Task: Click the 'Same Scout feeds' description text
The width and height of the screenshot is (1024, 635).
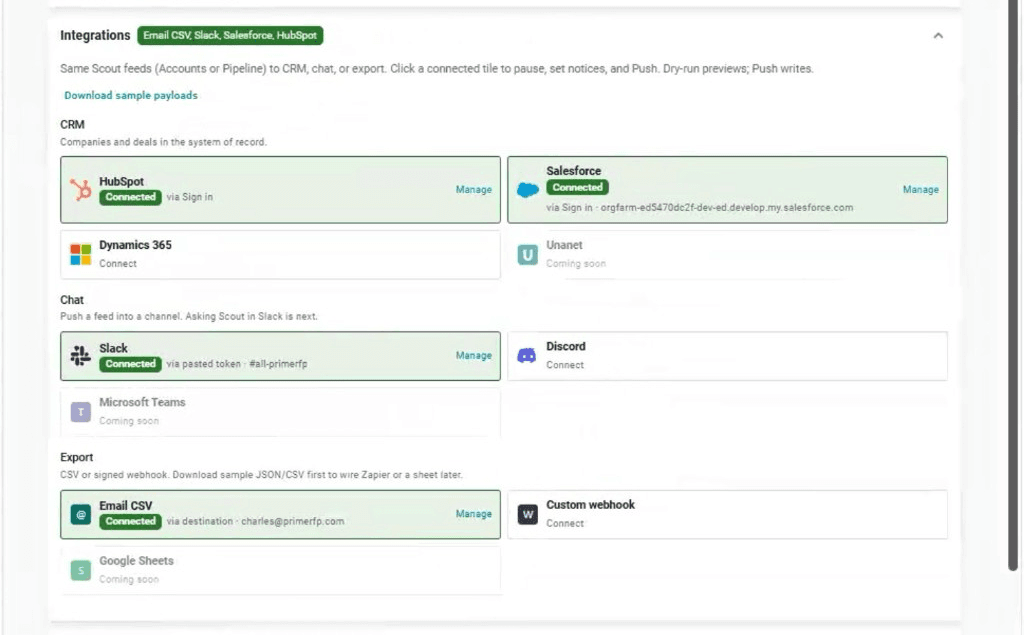Action: pyautogui.click(x=437, y=69)
